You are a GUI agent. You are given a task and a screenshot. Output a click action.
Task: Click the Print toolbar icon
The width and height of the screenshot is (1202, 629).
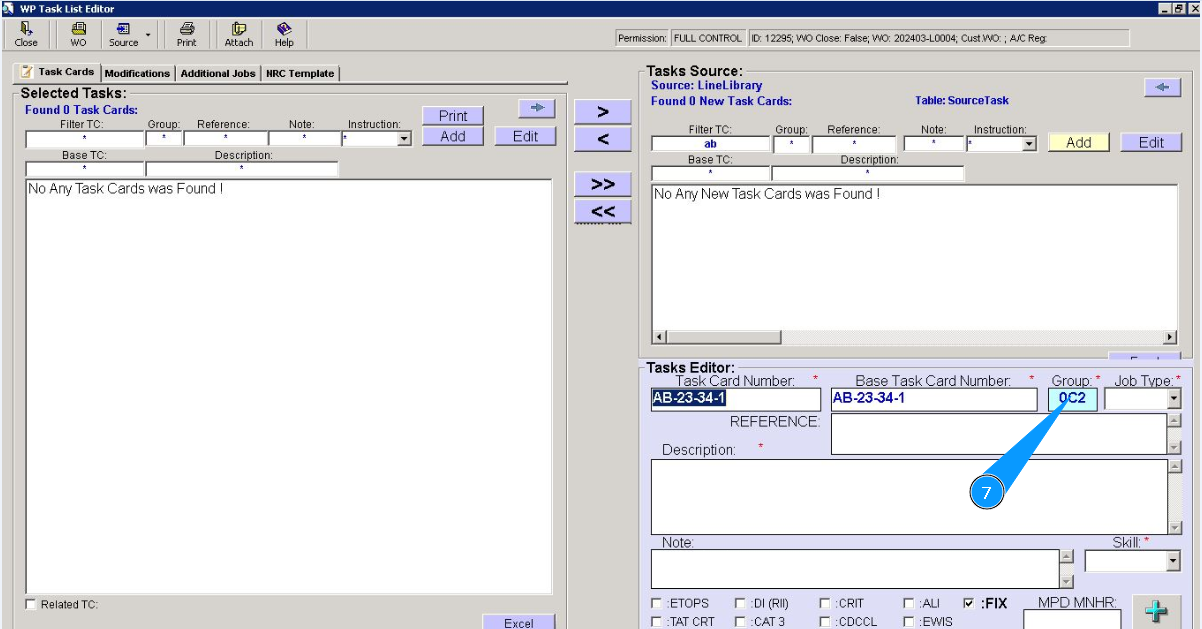(x=187, y=34)
